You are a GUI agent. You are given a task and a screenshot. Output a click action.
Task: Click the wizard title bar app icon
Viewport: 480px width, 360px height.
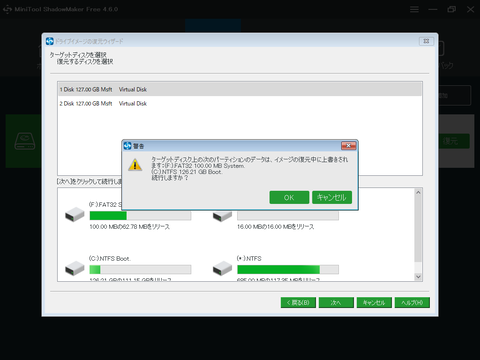tap(50, 41)
